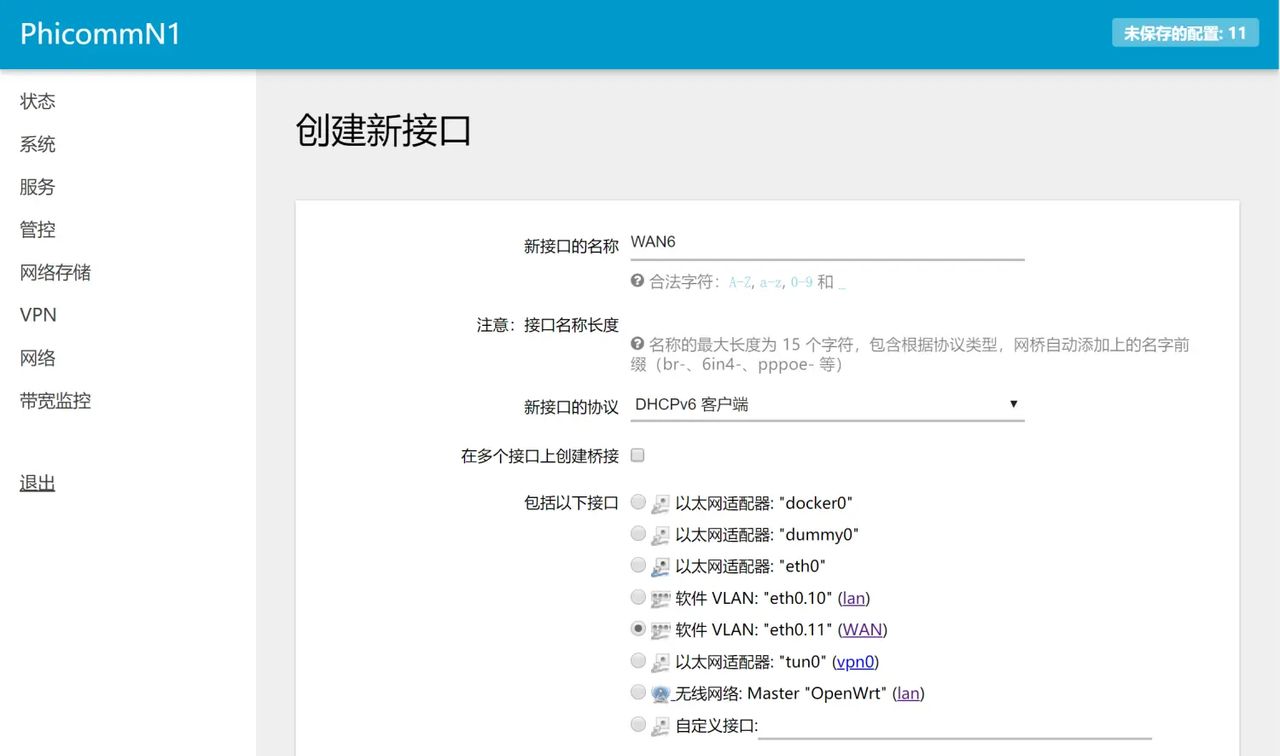Click the Ethernet adapter icon beside eth0

(660, 566)
